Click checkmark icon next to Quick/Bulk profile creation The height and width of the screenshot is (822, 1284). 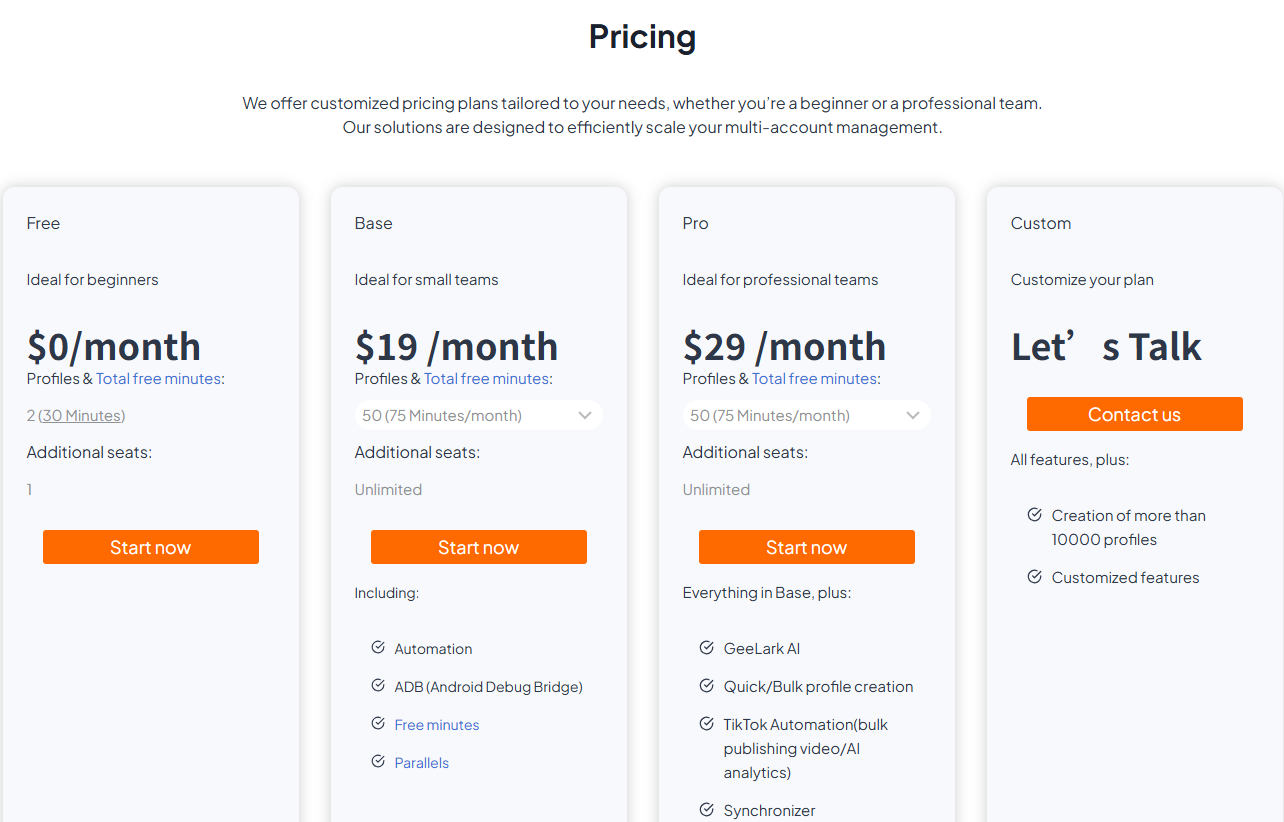tap(707, 685)
